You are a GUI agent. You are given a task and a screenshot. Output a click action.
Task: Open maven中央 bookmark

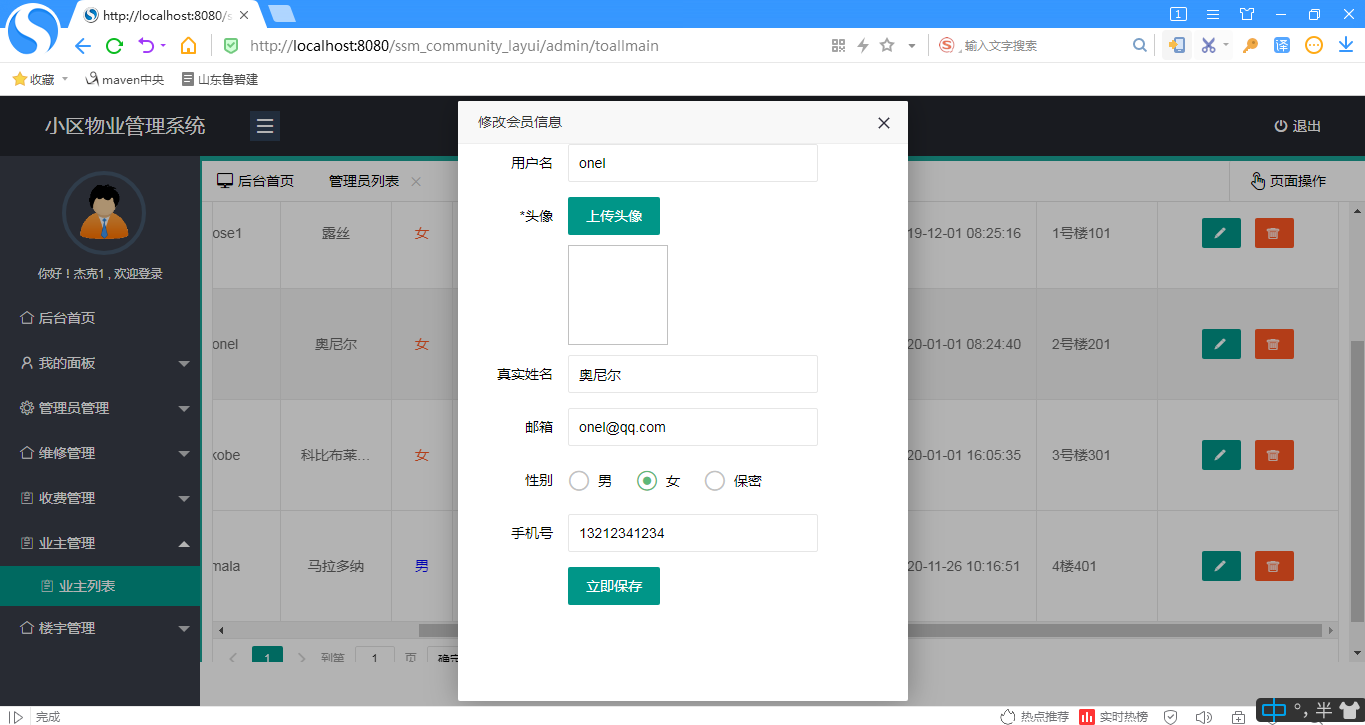point(124,79)
